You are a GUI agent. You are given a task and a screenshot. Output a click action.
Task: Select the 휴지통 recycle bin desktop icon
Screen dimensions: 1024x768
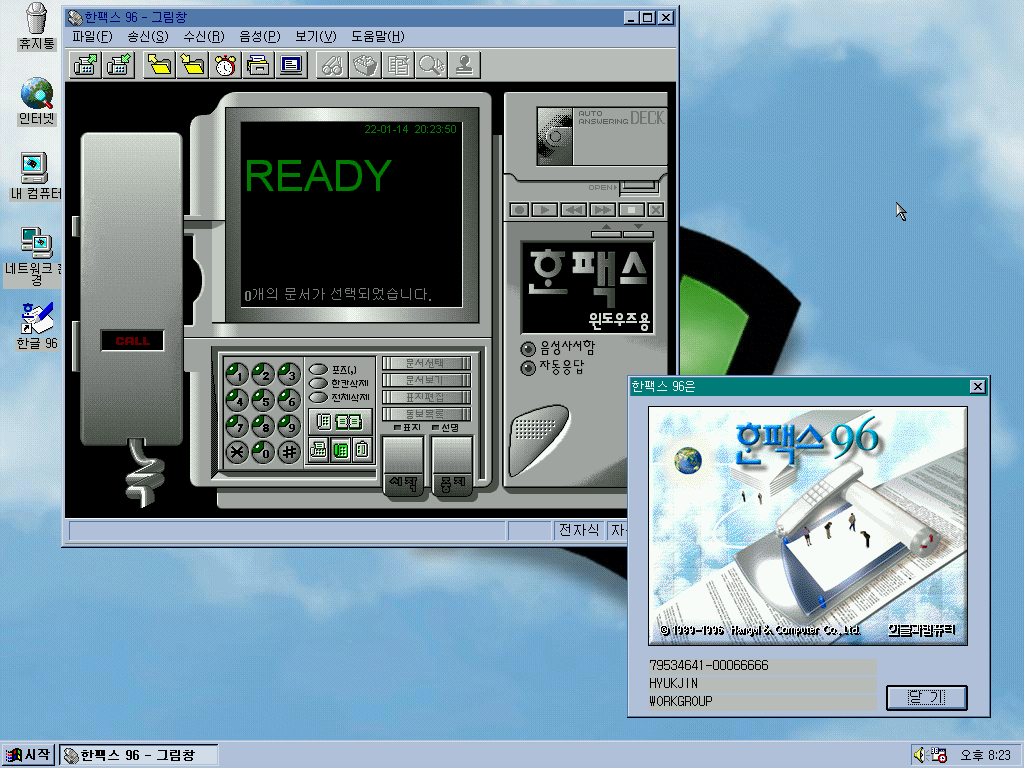click(37, 26)
